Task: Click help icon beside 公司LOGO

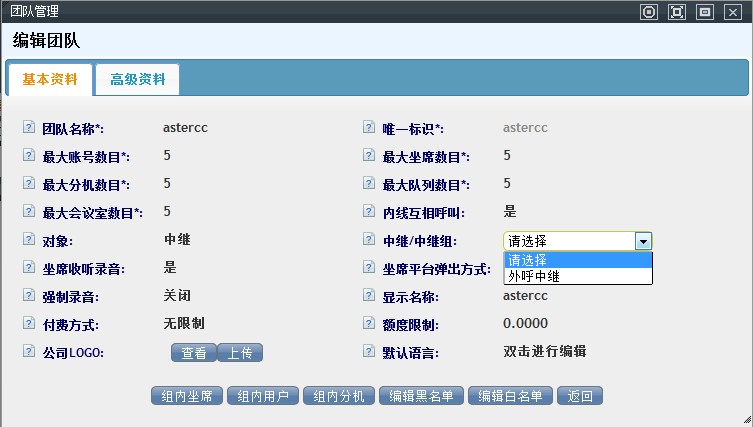Action: point(29,352)
